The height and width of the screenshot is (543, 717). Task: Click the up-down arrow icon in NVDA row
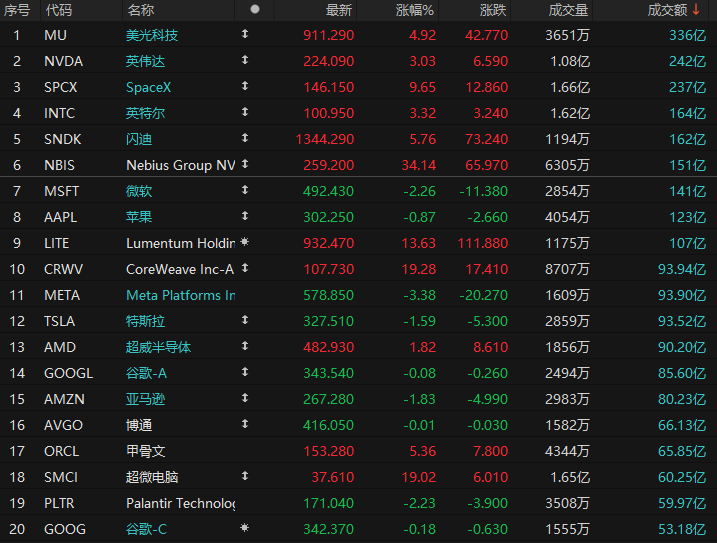point(245,60)
